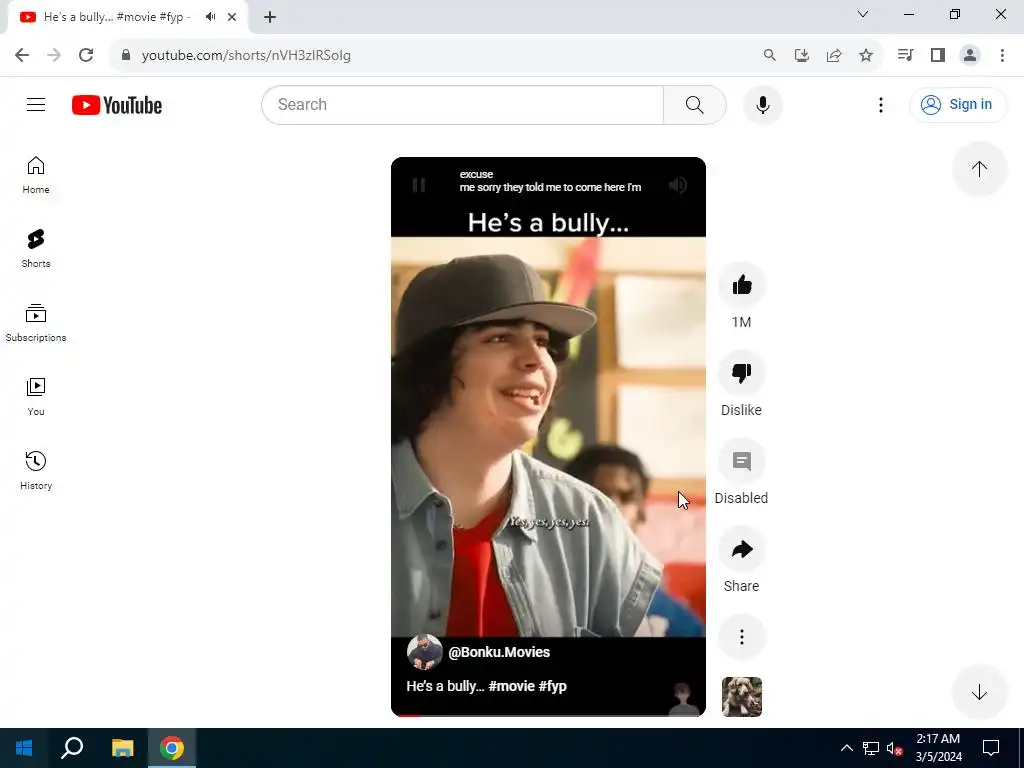Go to YouTube home via logo
Image resolution: width=1024 pixels, height=768 pixels.
tap(117, 105)
